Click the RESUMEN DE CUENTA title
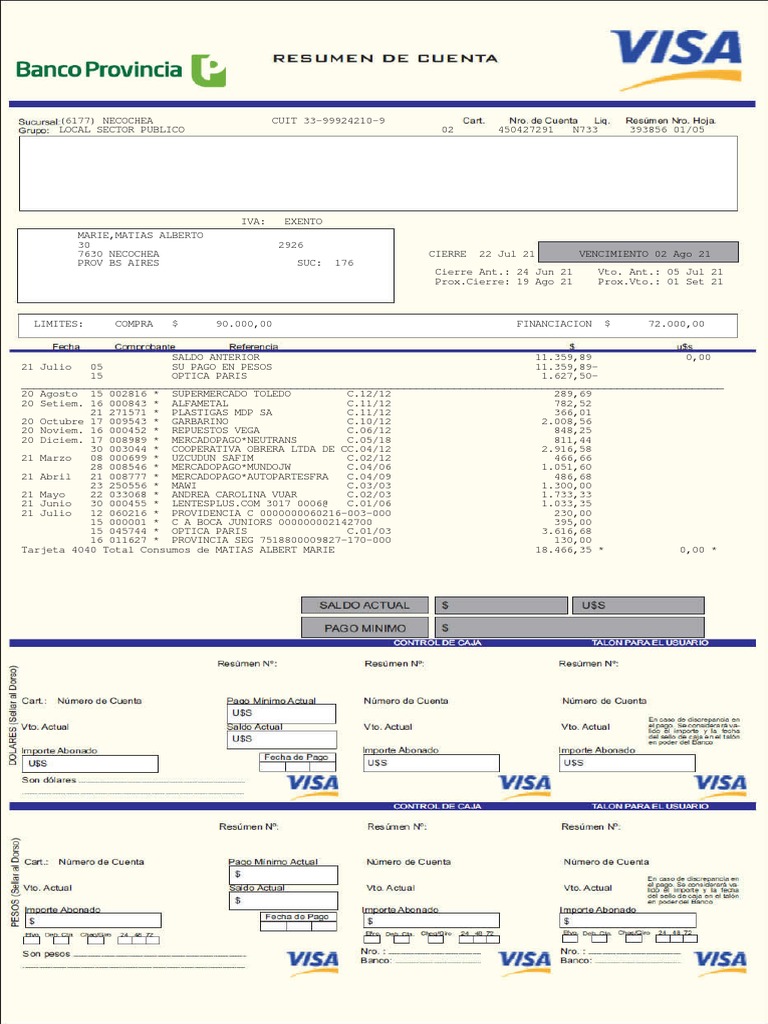 (385, 58)
